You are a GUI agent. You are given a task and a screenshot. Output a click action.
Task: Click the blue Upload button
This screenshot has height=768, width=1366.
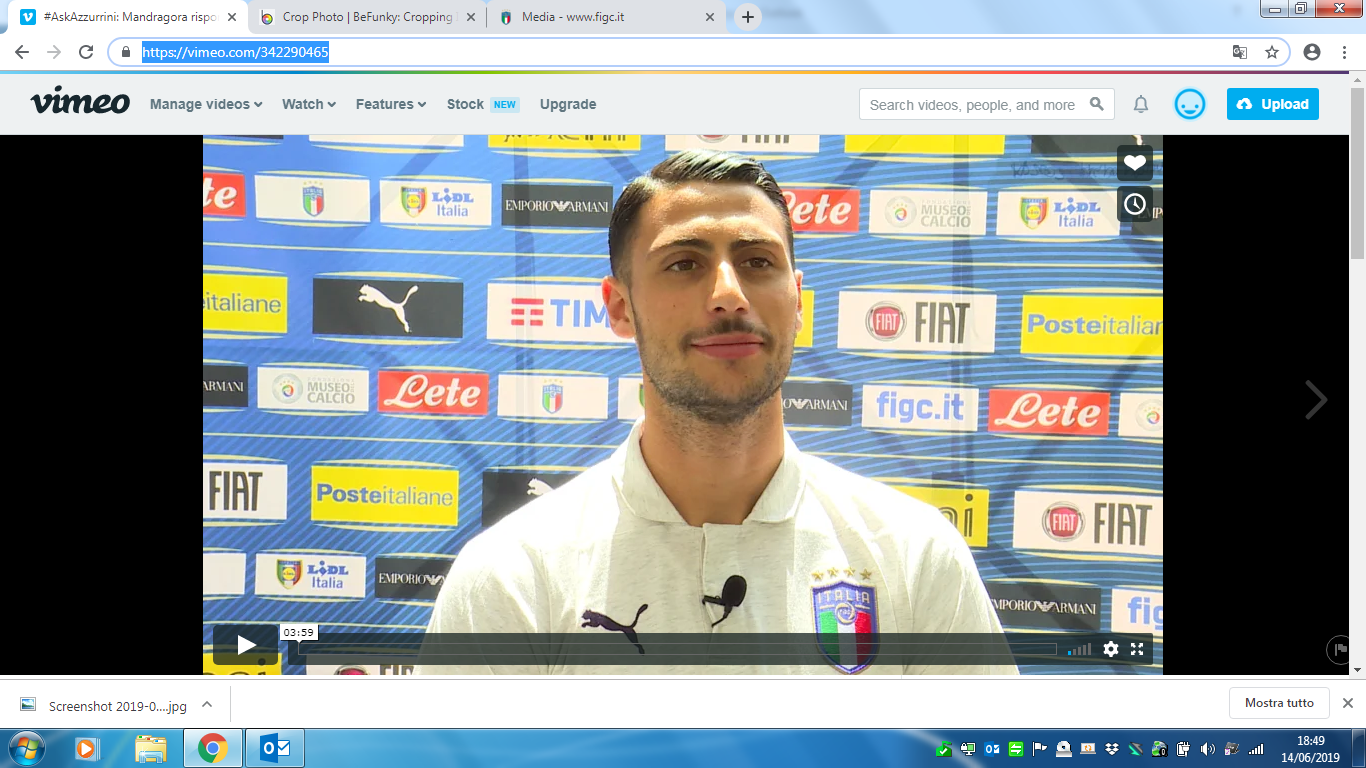(1272, 103)
